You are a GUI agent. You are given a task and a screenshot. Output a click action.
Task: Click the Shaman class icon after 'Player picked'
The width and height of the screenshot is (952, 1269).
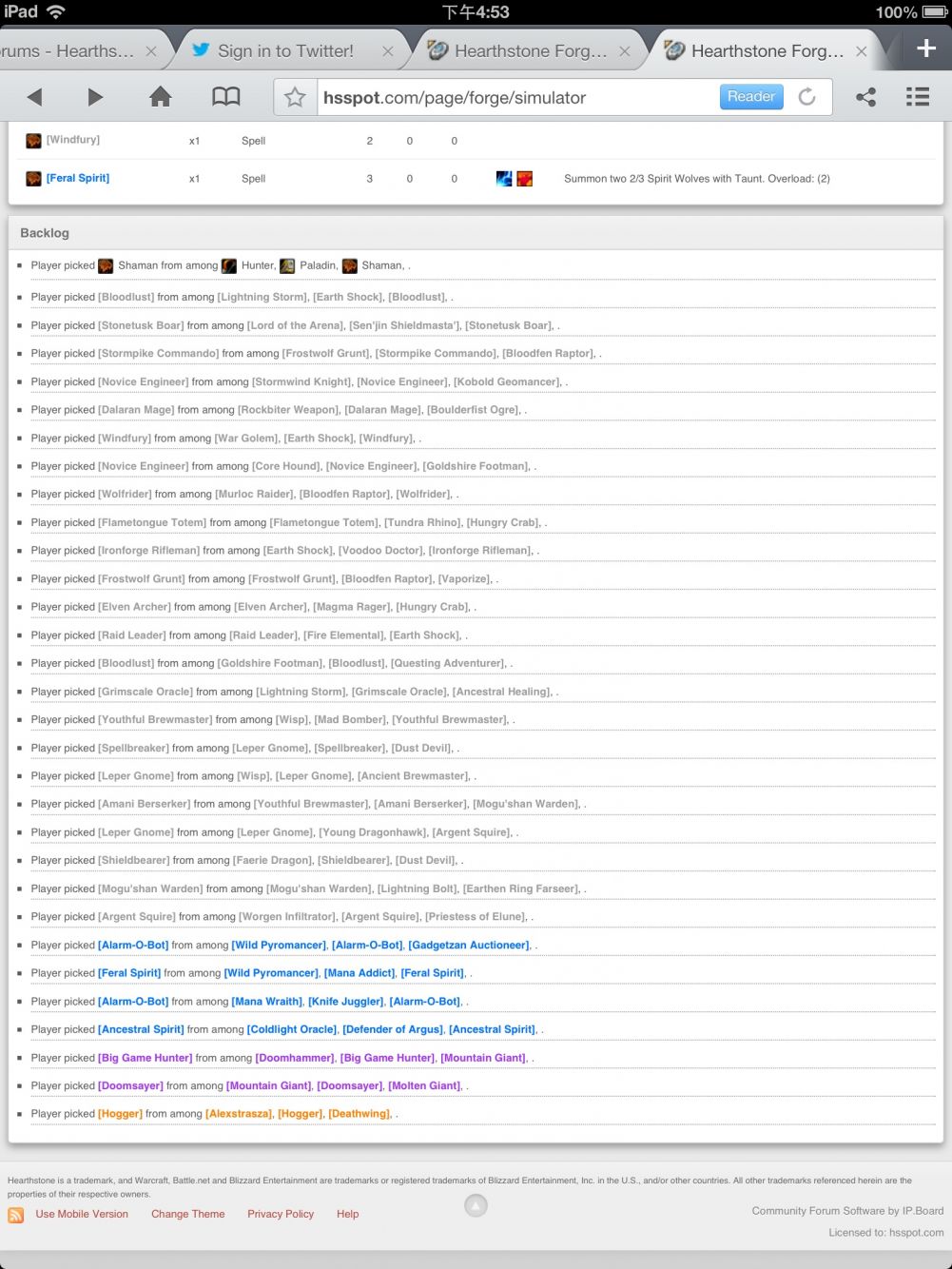(106, 266)
